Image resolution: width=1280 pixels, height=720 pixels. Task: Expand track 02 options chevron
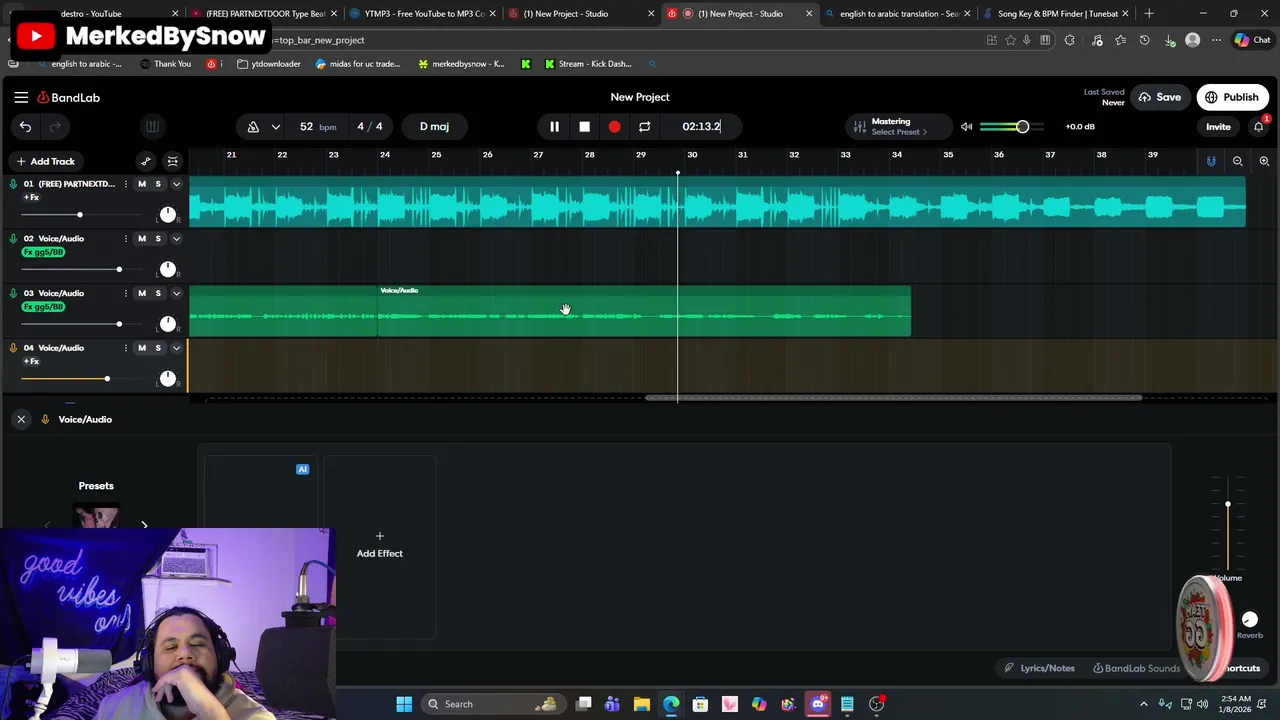[x=176, y=238]
